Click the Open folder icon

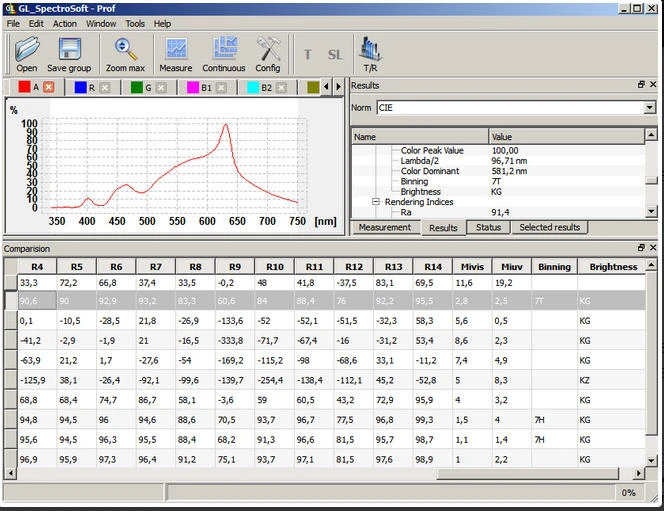27,49
